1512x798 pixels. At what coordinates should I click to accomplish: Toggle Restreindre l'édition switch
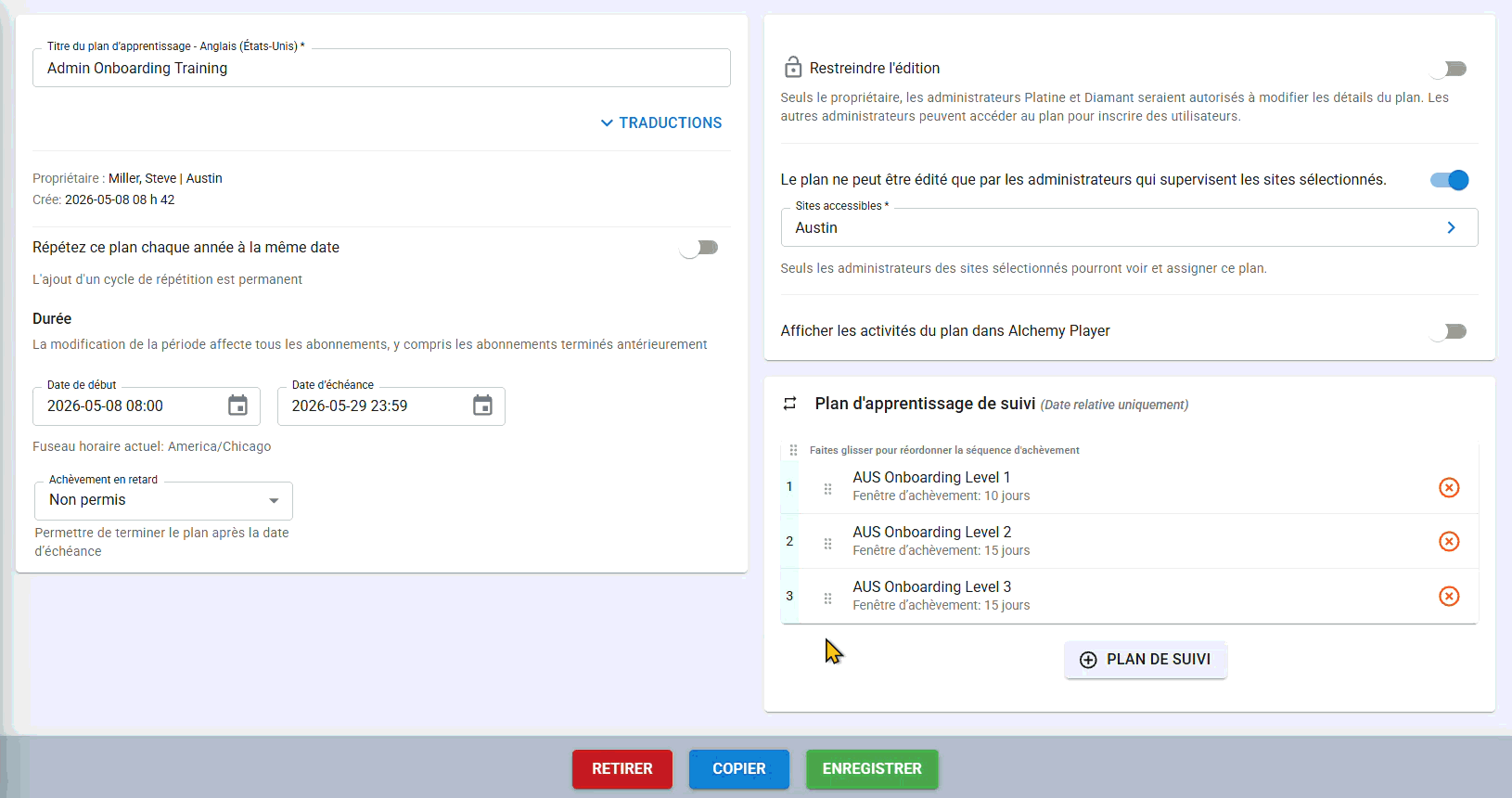click(x=1449, y=69)
